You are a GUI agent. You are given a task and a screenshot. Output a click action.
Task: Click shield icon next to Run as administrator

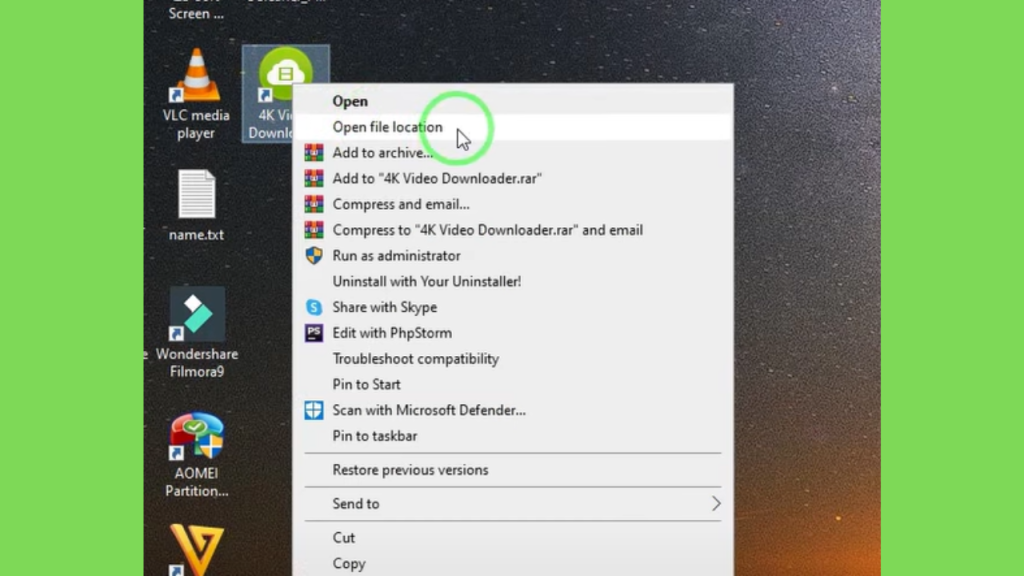click(x=314, y=255)
